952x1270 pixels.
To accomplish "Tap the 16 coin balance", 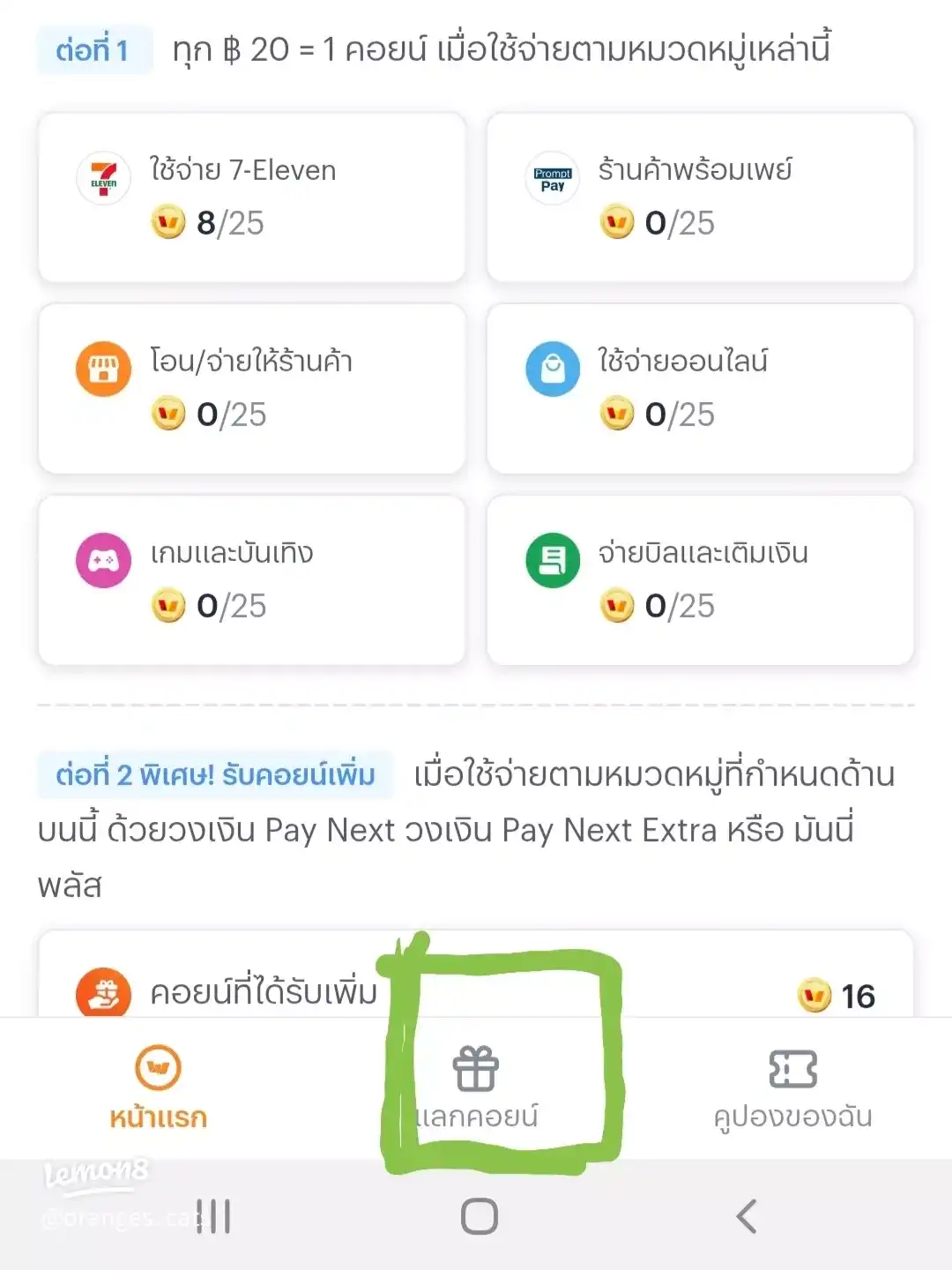I will (837, 997).
